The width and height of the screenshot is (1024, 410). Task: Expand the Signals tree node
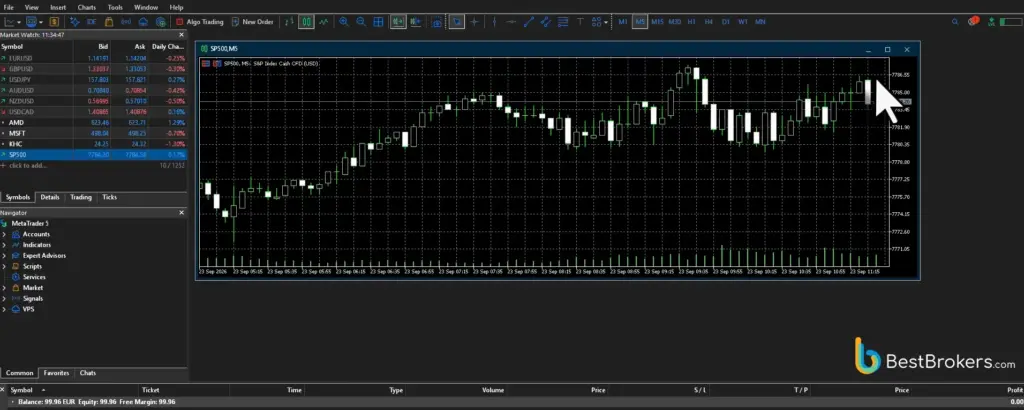pyautogui.click(x=4, y=298)
